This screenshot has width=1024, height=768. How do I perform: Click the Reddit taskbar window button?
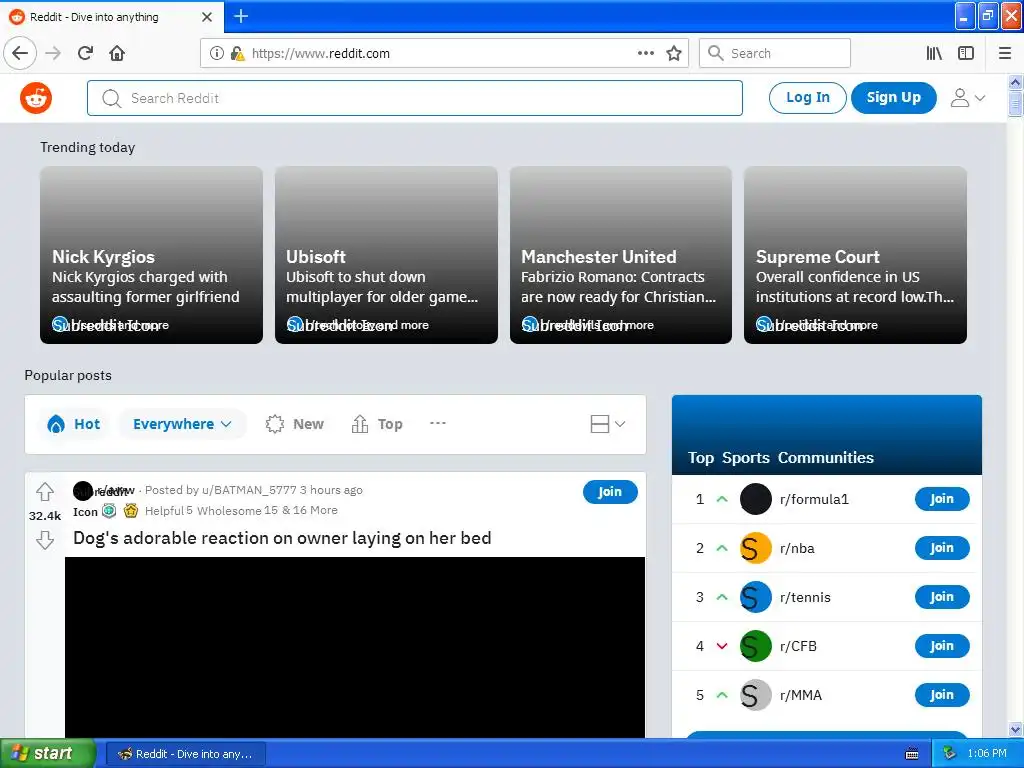coord(185,754)
